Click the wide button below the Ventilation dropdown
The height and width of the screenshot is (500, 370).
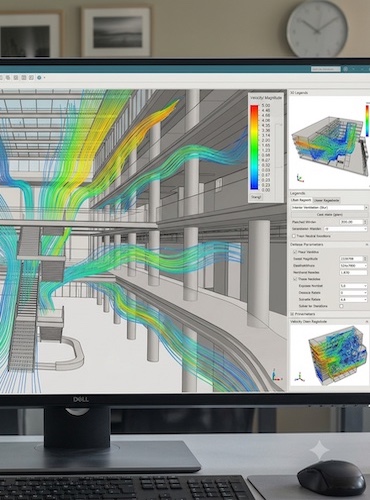pyautogui.click(x=330, y=215)
